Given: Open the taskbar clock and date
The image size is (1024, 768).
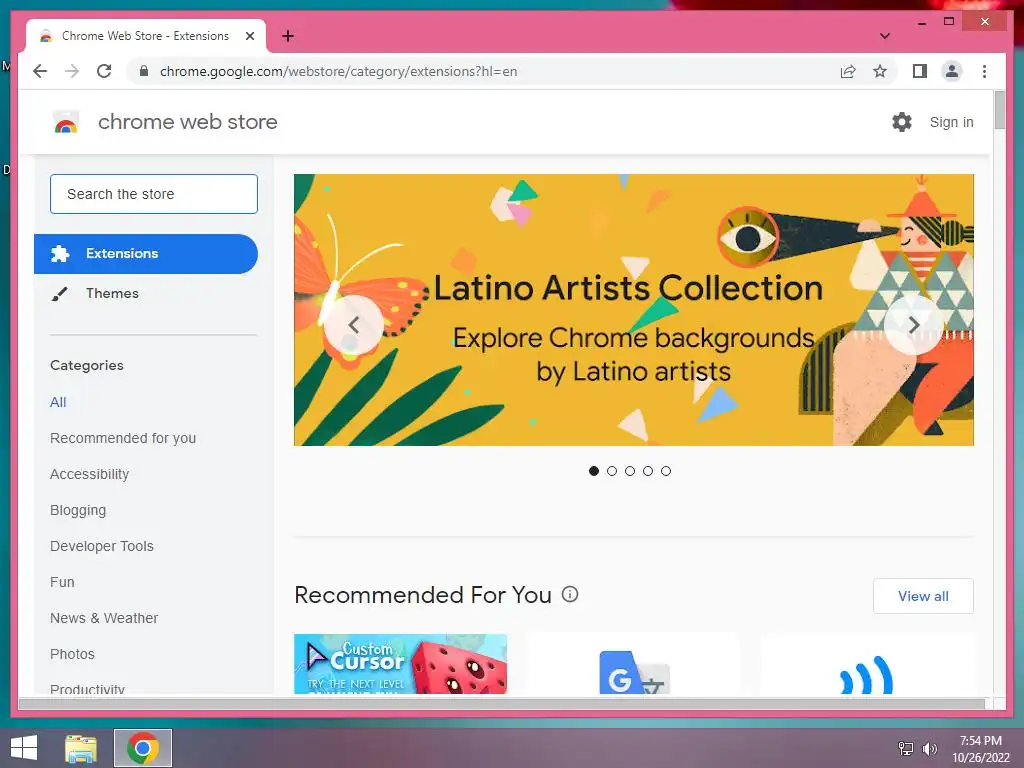Looking at the screenshot, I should (980, 749).
